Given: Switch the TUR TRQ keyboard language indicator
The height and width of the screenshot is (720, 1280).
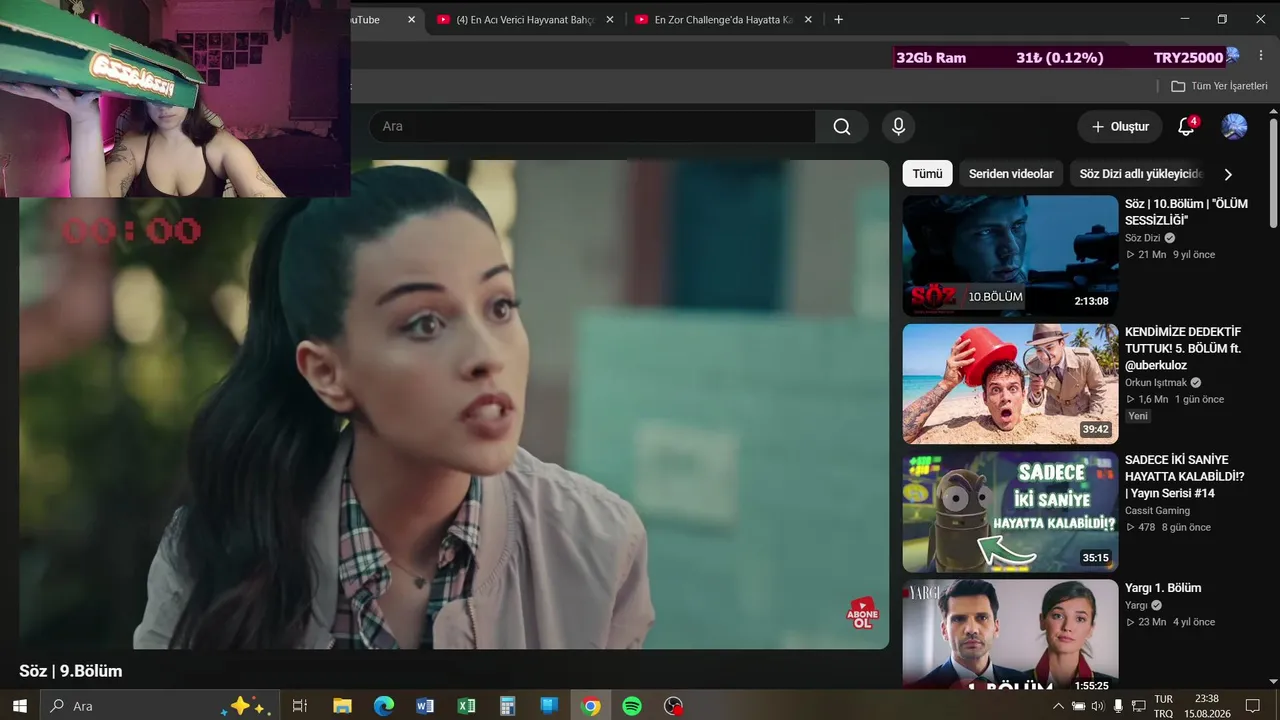Looking at the screenshot, I should pos(1163,706).
